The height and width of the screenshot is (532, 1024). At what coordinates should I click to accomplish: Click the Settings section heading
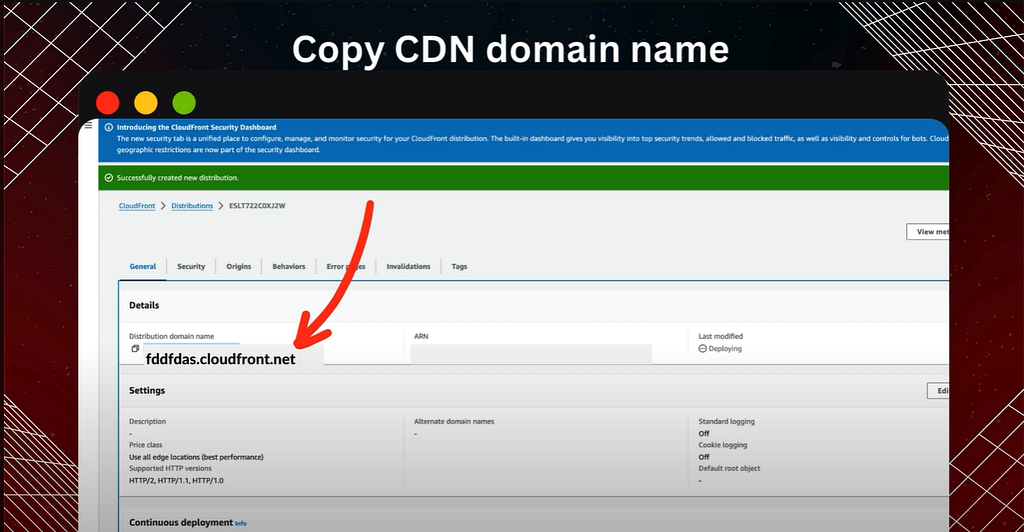point(147,390)
